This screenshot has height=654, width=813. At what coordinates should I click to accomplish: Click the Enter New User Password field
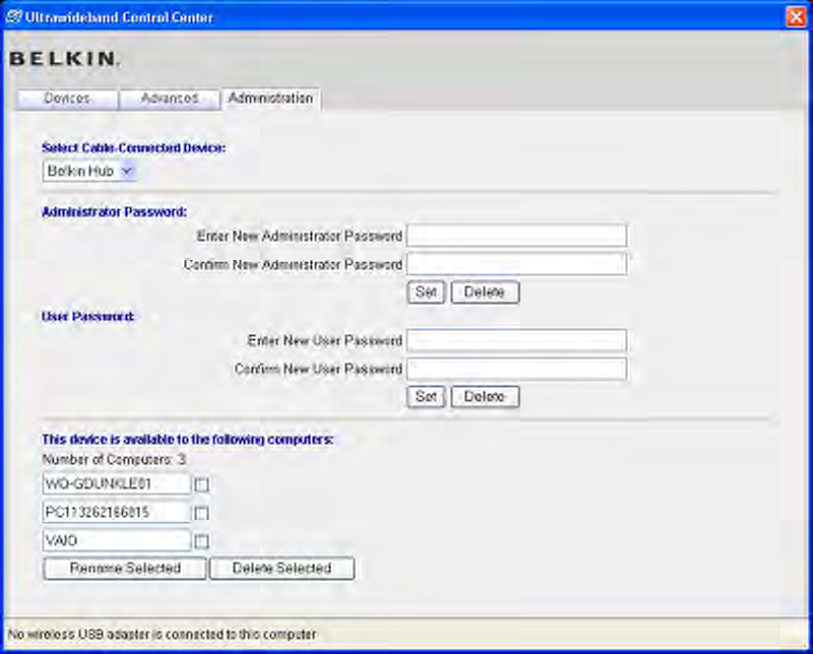click(x=516, y=340)
